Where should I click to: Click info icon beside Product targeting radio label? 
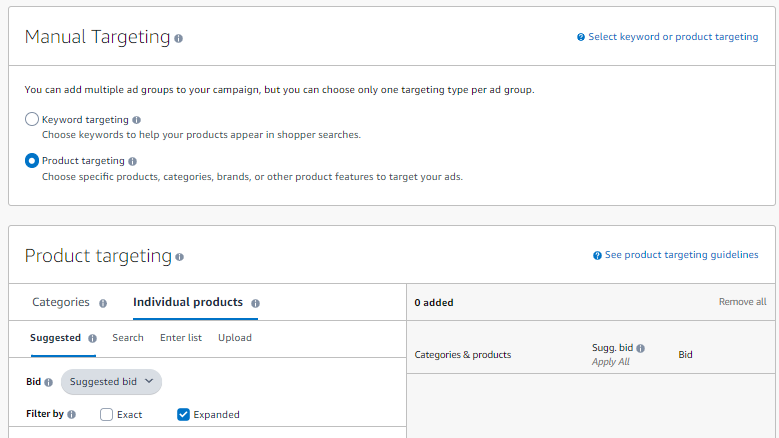(133, 161)
